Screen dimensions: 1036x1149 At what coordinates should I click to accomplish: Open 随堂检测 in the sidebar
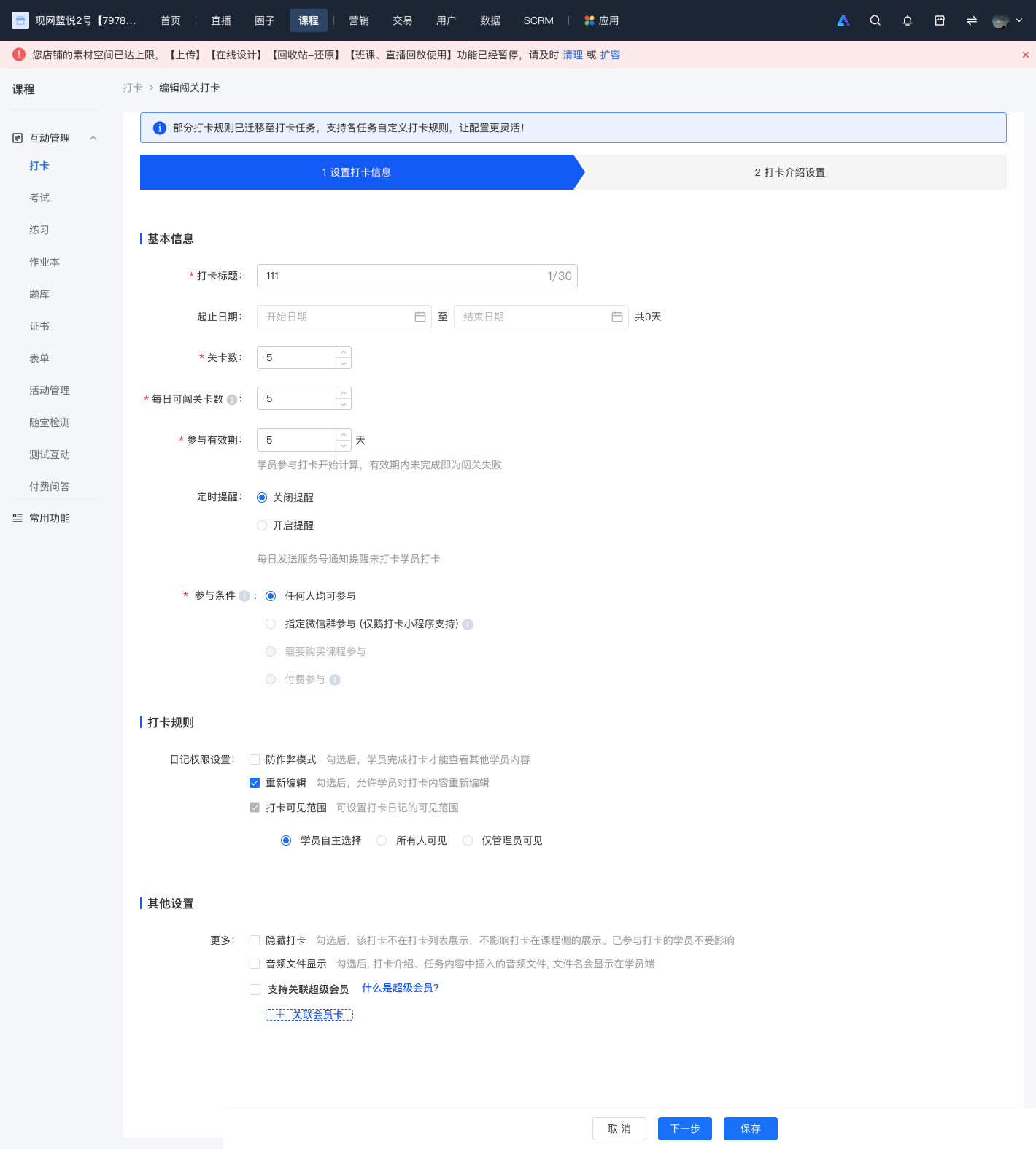coord(50,422)
